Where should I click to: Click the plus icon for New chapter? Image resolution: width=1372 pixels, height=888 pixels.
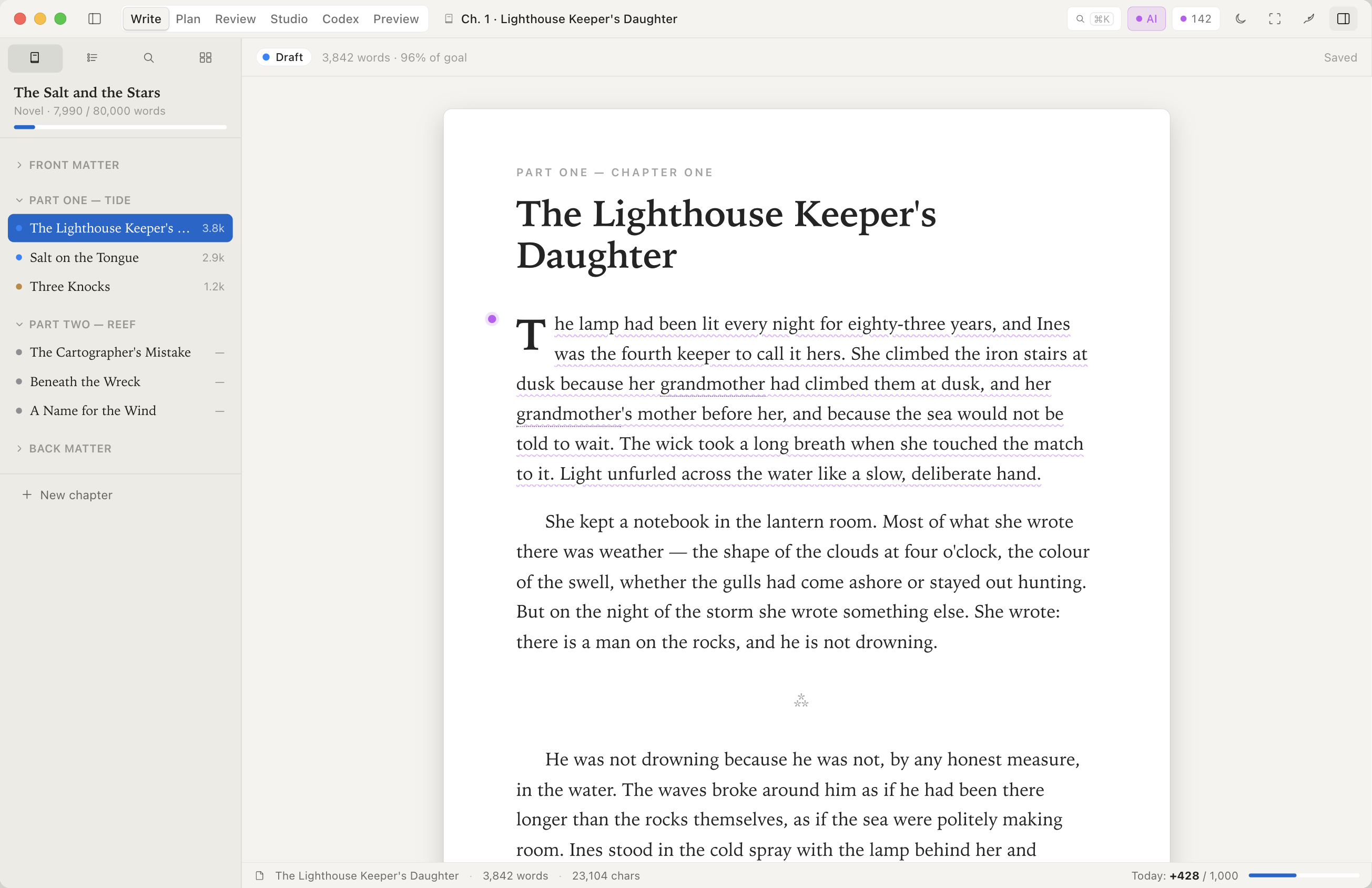pyautogui.click(x=26, y=495)
